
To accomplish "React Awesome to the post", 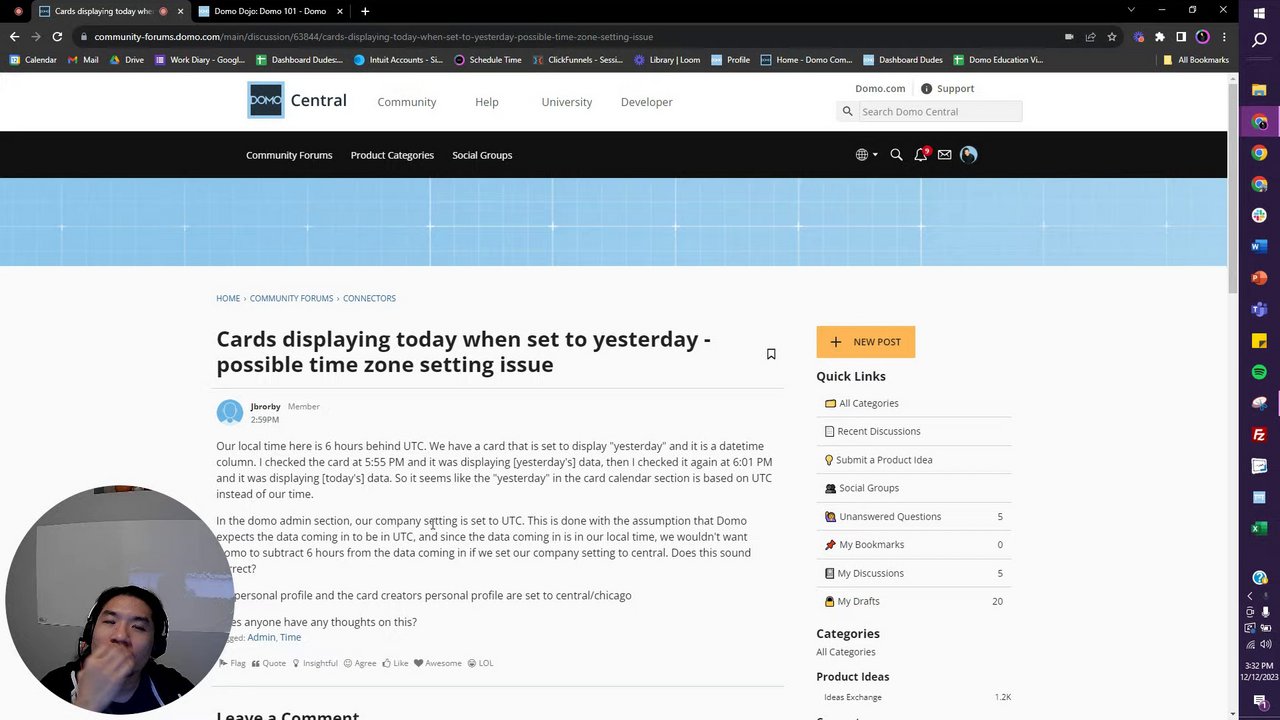I will [438, 663].
